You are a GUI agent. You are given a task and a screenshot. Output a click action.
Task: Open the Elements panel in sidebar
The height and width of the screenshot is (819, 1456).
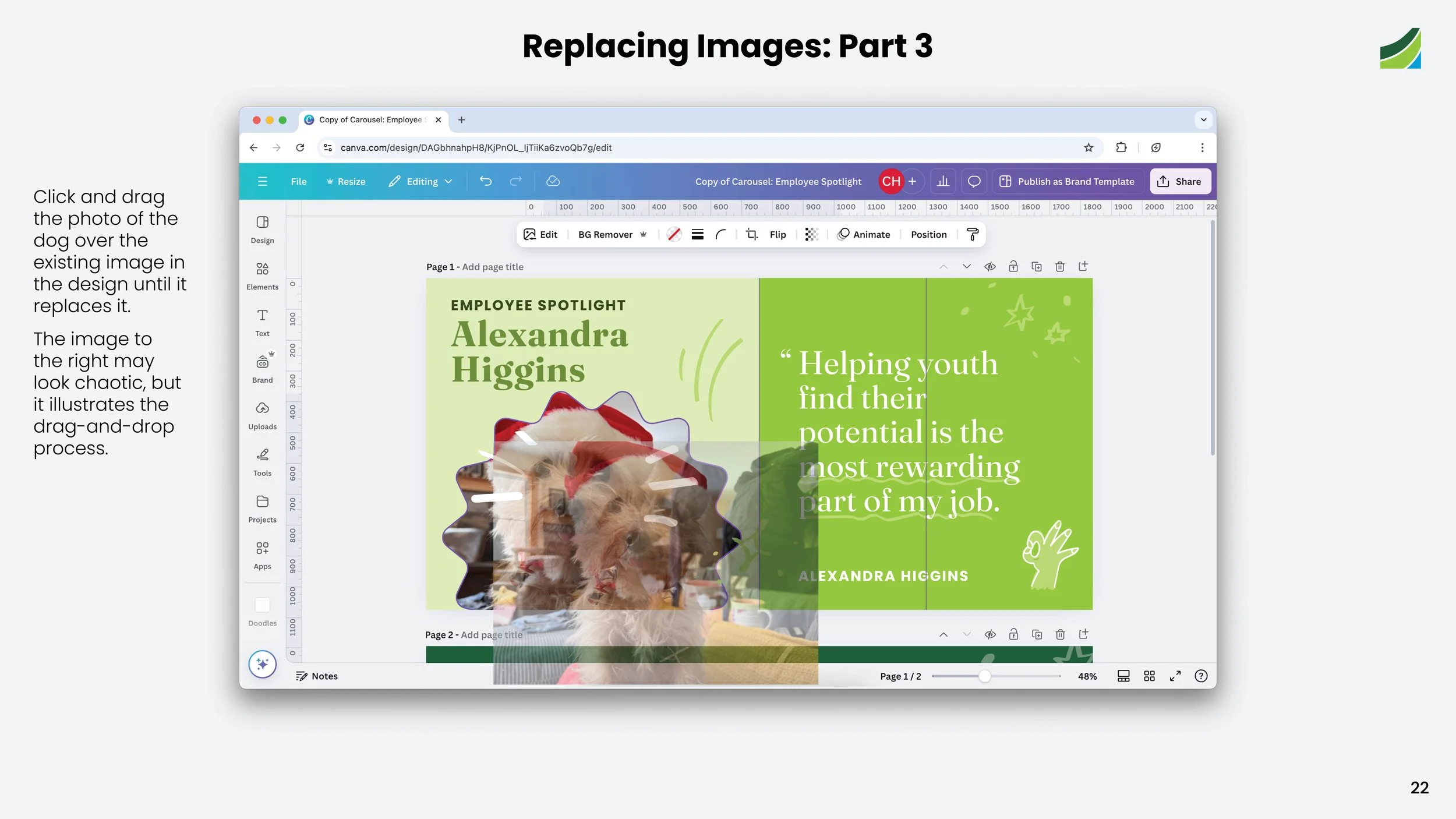click(x=262, y=275)
